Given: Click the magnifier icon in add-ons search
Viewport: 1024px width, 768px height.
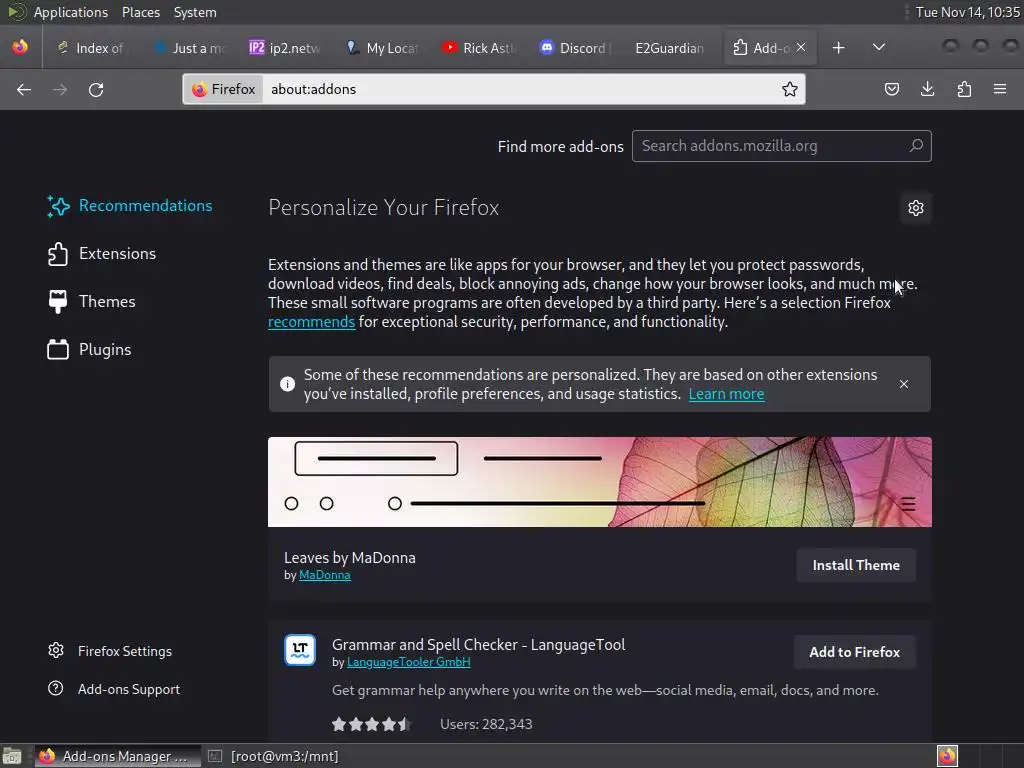Looking at the screenshot, I should [x=916, y=146].
